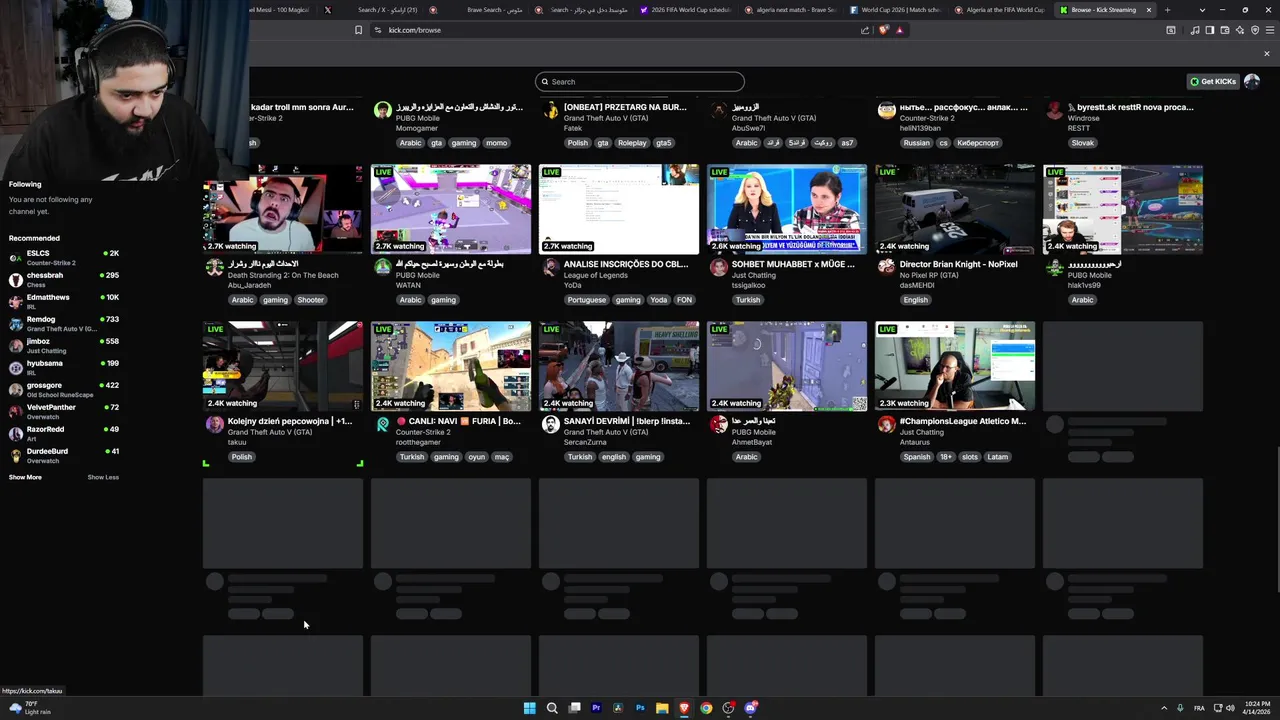Open the ESLCS recommended channel
1280x720 pixels.
tap(64, 257)
